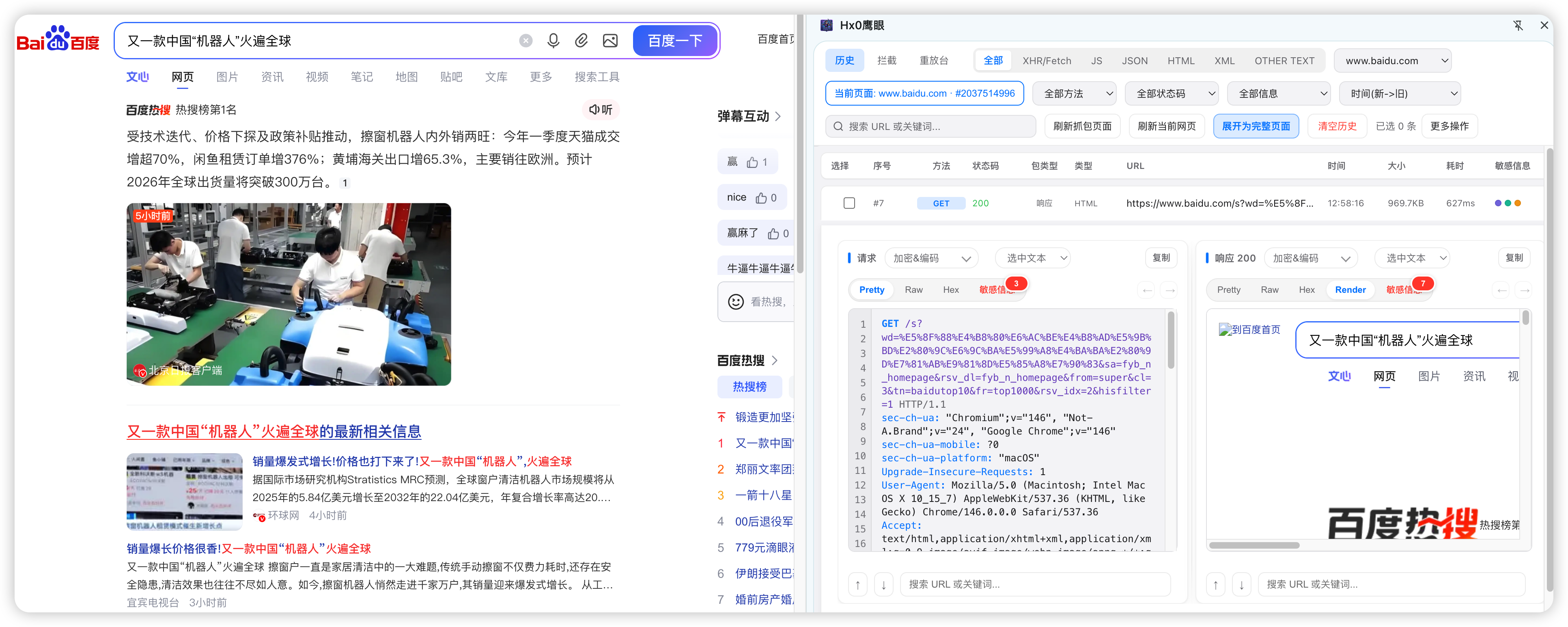Viewport: 1568px width, 627px height.
Task: Click 刷新当前网页 button
Action: (1166, 126)
